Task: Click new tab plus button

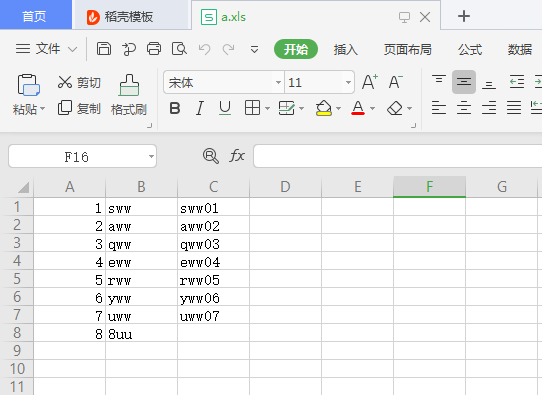Action: click(x=464, y=16)
